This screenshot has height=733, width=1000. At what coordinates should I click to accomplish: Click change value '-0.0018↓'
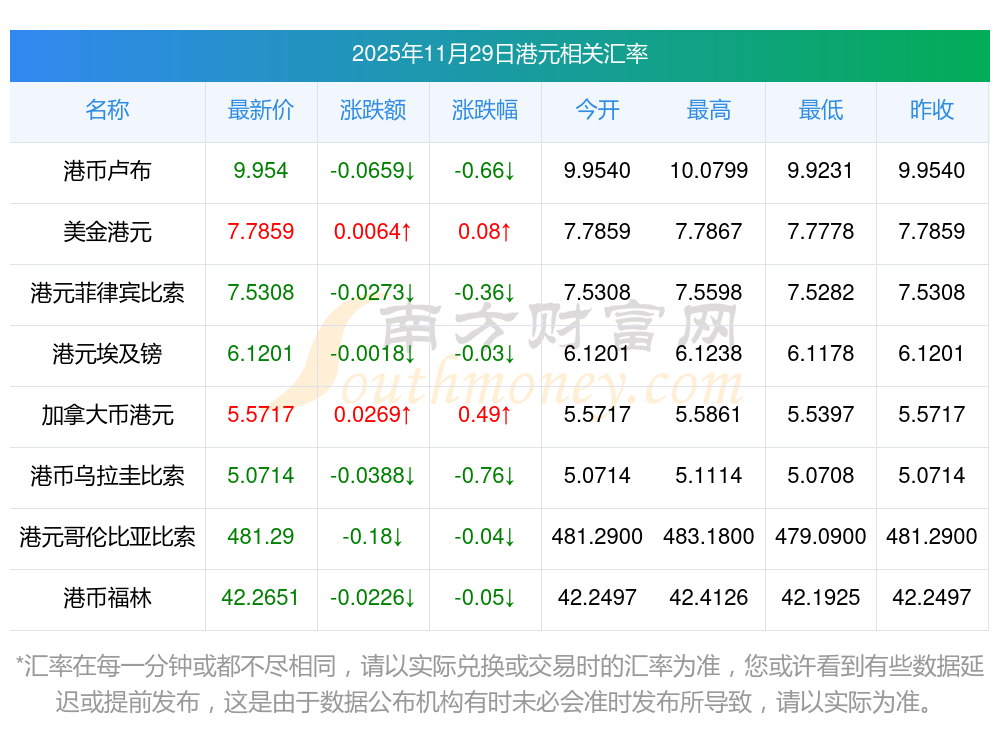coord(372,354)
